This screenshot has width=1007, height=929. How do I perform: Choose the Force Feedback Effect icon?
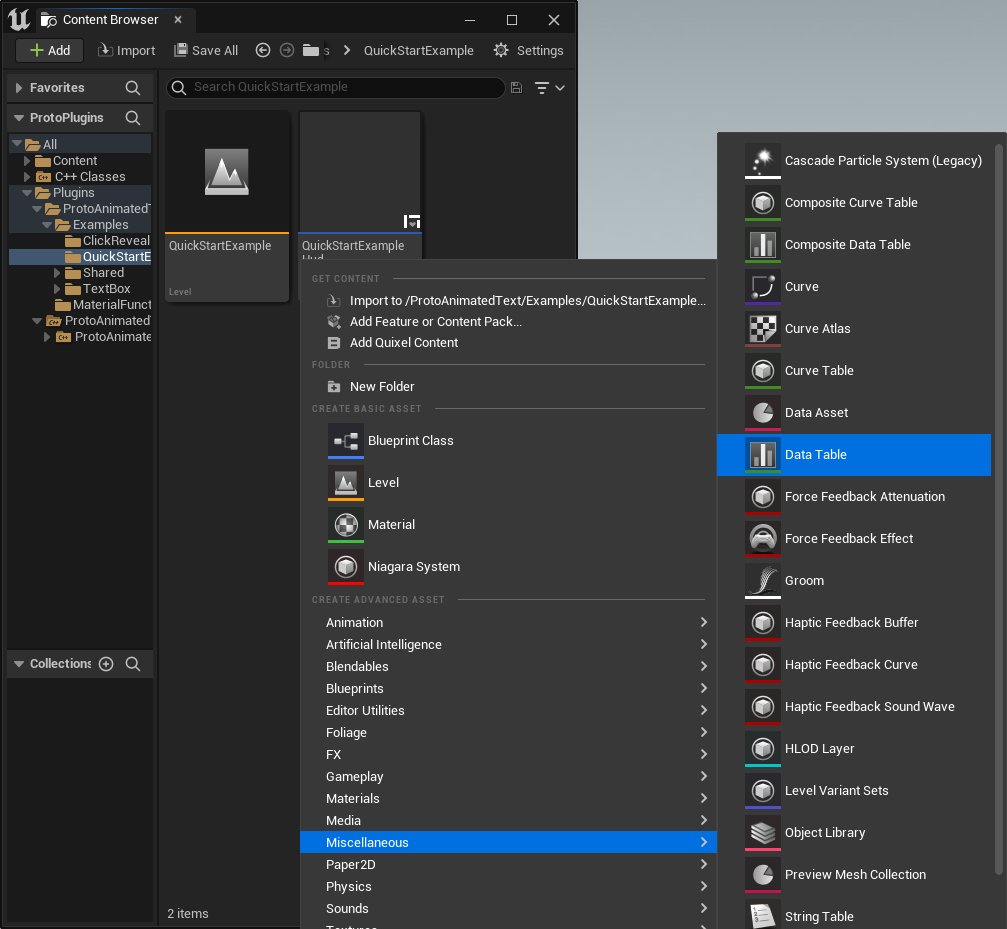tap(762, 539)
